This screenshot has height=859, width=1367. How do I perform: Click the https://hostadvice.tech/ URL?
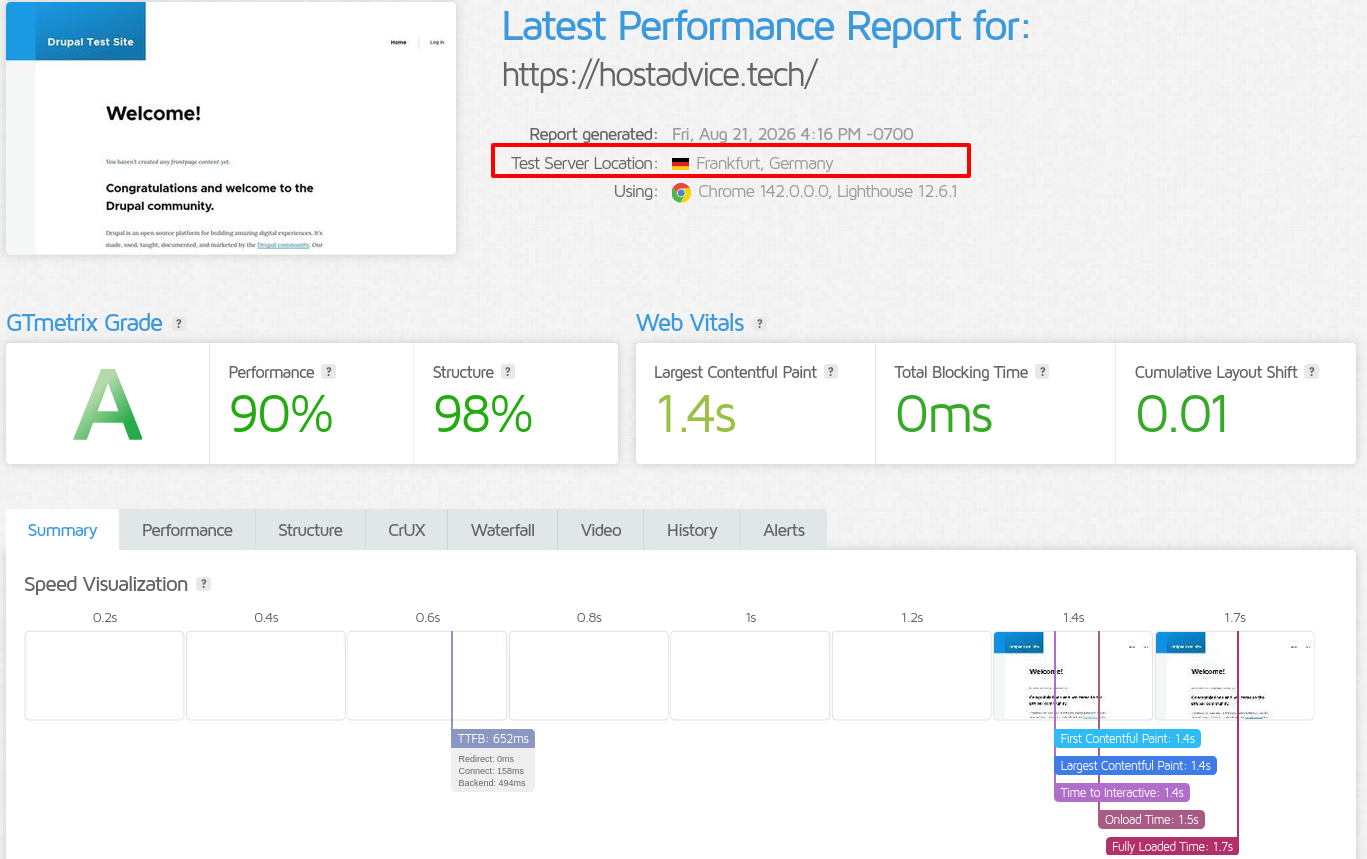[x=660, y=74]
